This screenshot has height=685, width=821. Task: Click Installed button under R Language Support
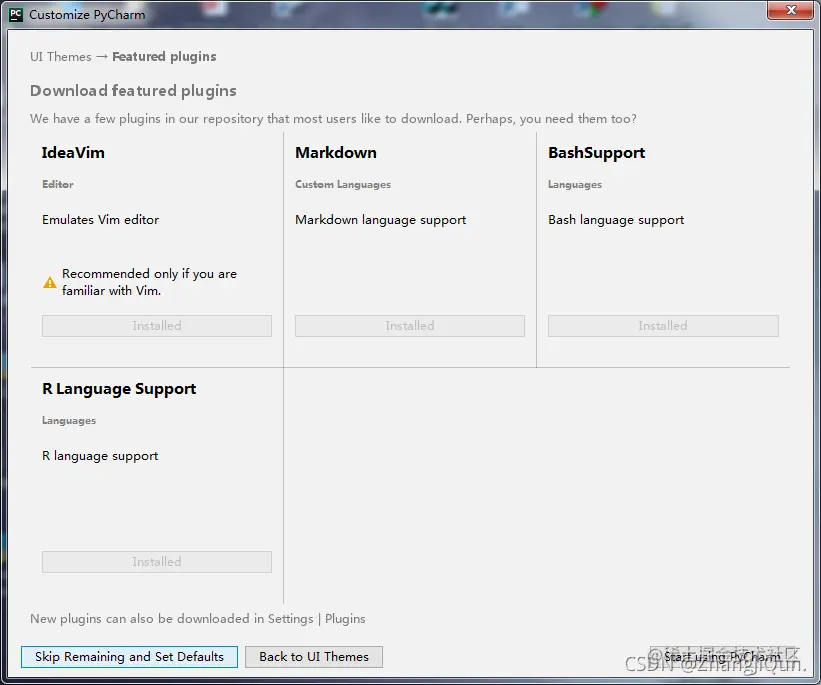click(x=157, y=562)
